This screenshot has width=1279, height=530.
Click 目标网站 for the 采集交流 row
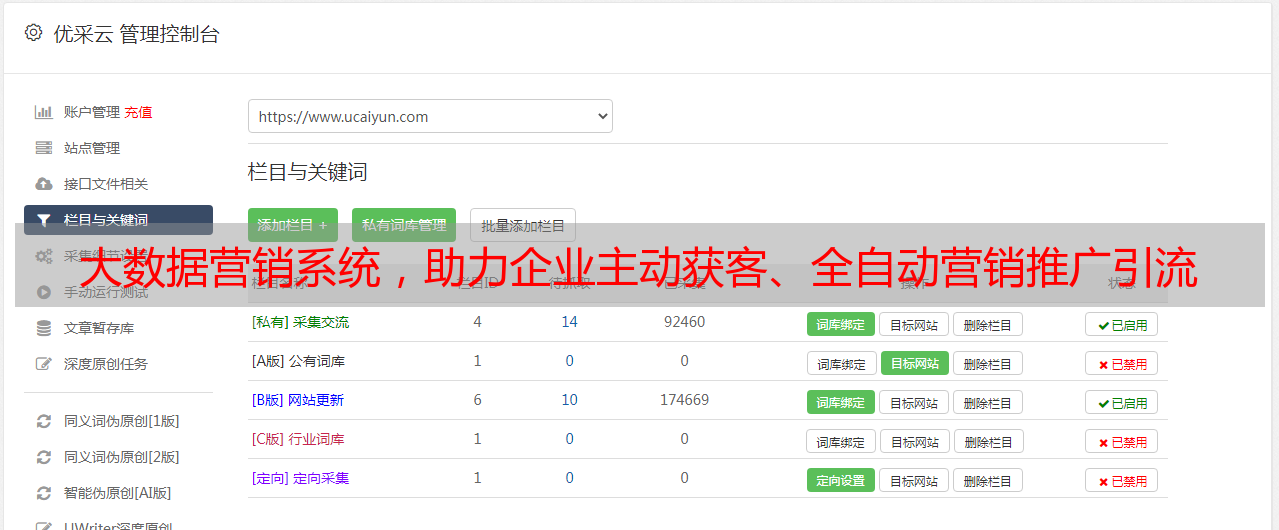tap(914, 324)
